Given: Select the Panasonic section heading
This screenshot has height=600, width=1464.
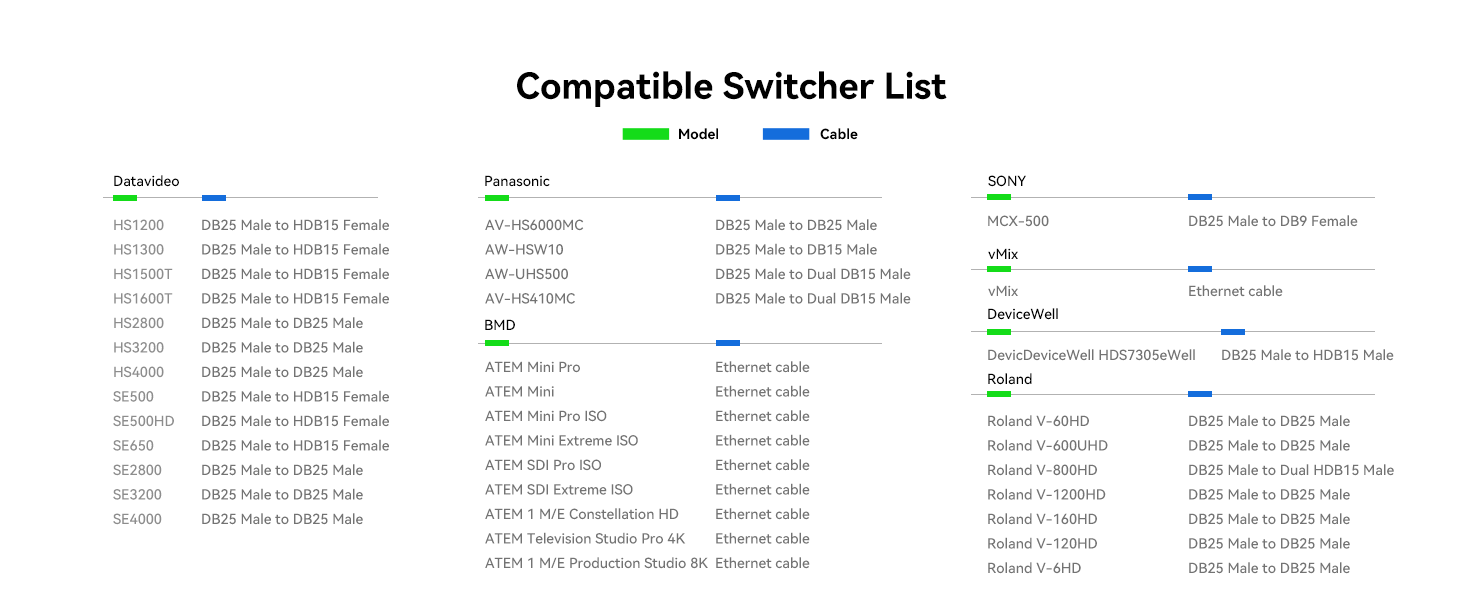Looking at the screenshot, I should pos(517,181).
